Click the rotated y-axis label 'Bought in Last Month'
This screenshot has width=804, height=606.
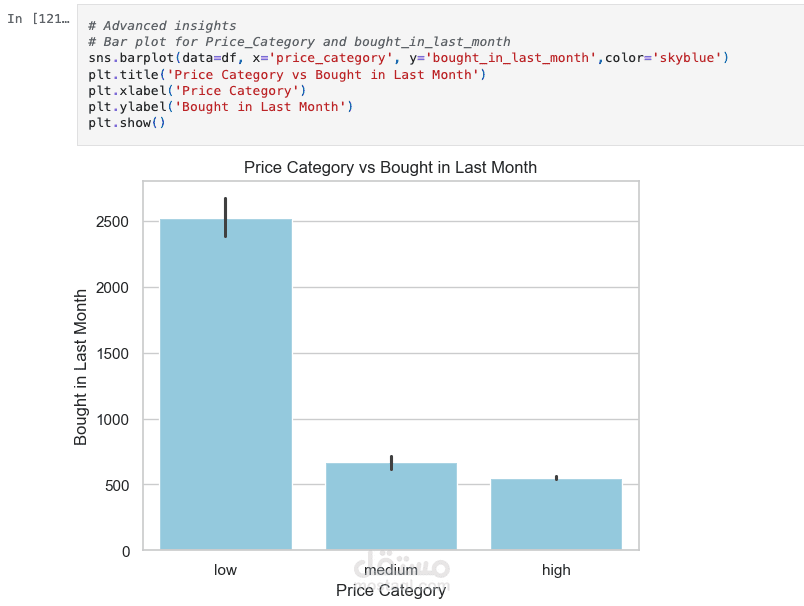[x=81, y=366]
